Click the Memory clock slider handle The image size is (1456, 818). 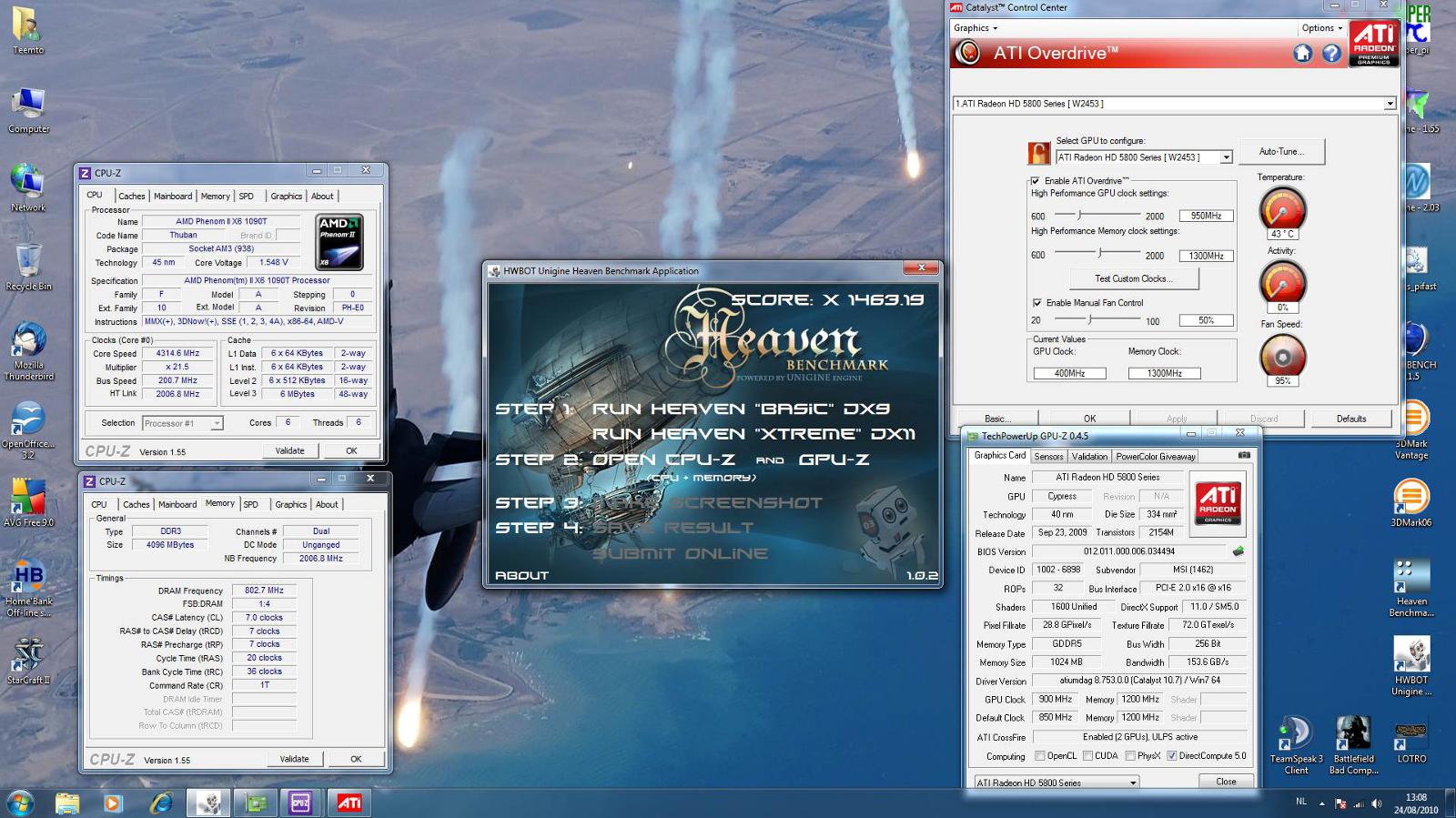pos(1099,255)
